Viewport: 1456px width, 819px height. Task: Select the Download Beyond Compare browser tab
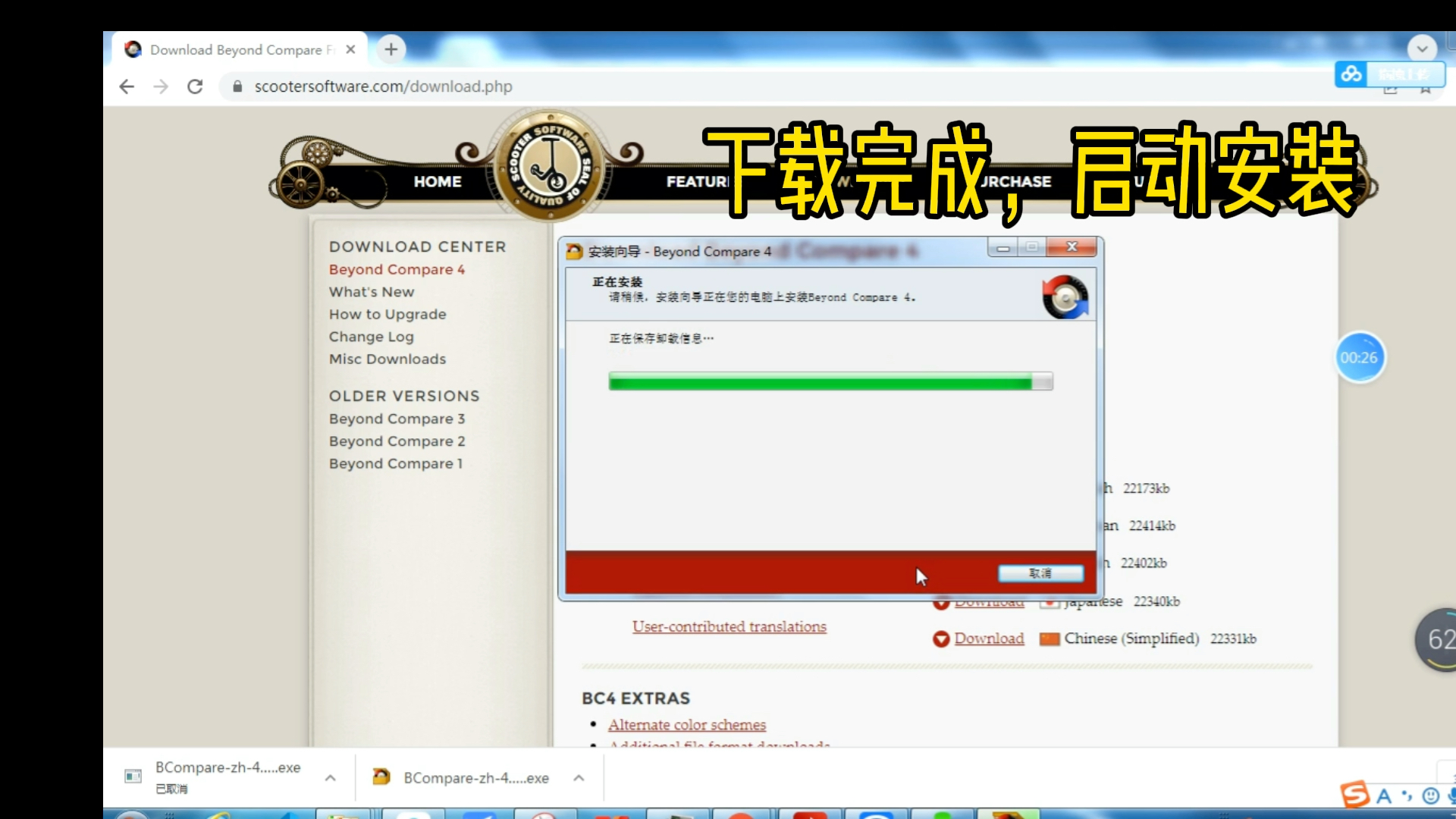pos(239,49)
